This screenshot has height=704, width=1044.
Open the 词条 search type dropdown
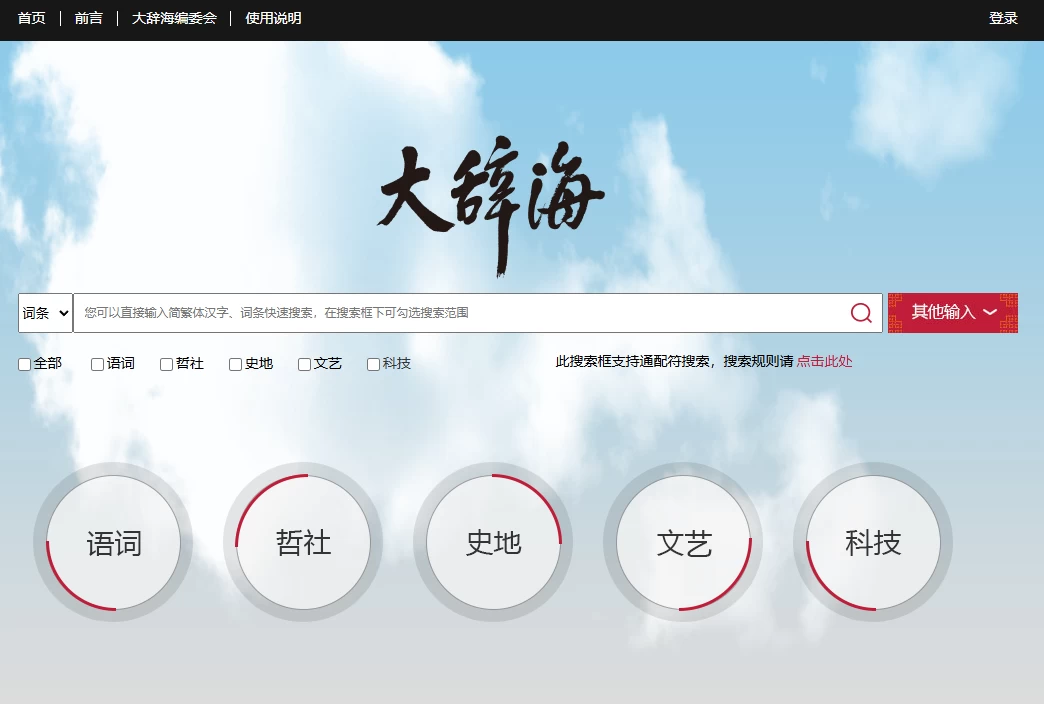(x=44, y=312)
